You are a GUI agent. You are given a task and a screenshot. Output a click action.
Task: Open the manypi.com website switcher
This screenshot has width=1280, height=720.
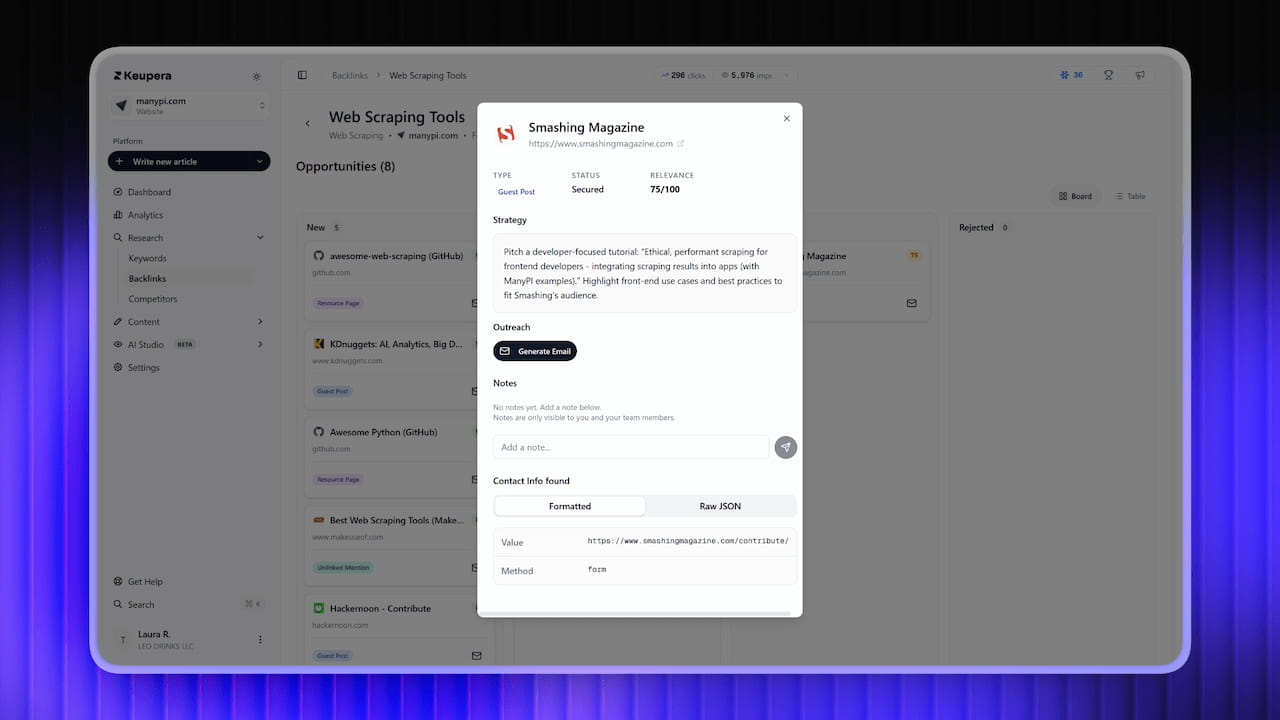click(189, 106)
